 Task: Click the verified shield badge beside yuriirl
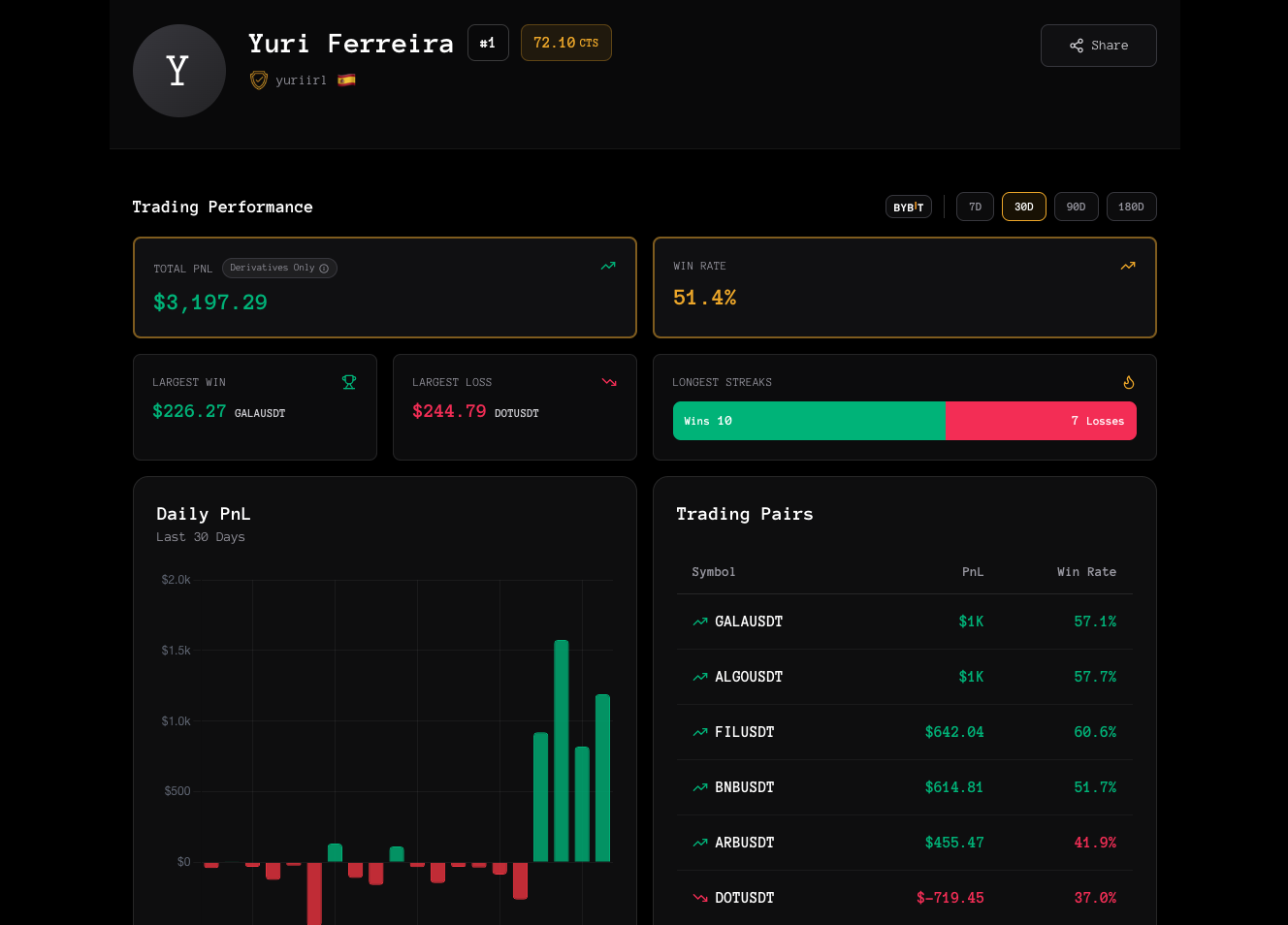258,80
